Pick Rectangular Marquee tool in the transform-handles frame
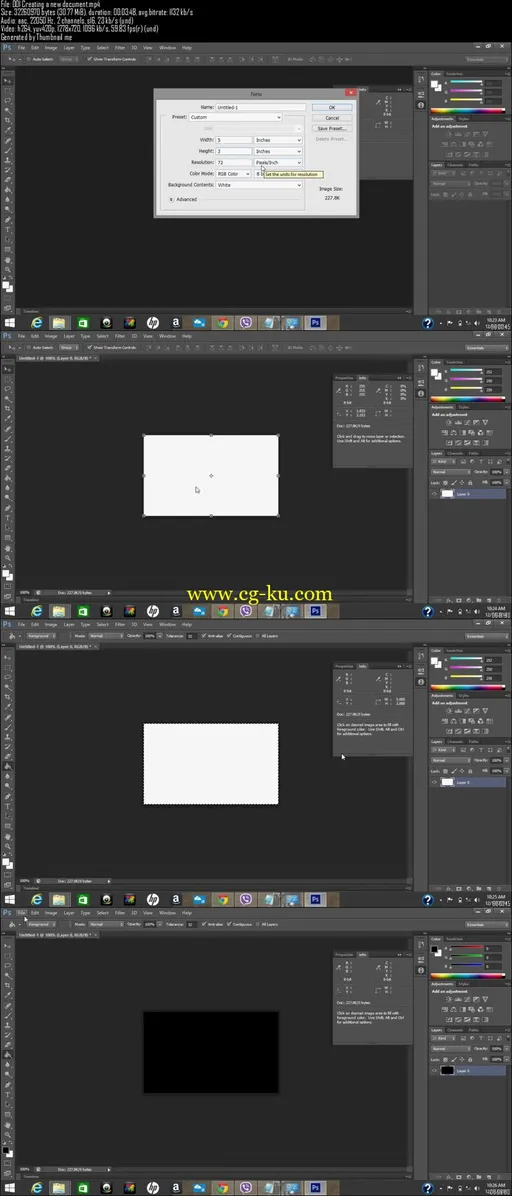This screenshot has width=512, height=1196. tap(8, 379)
